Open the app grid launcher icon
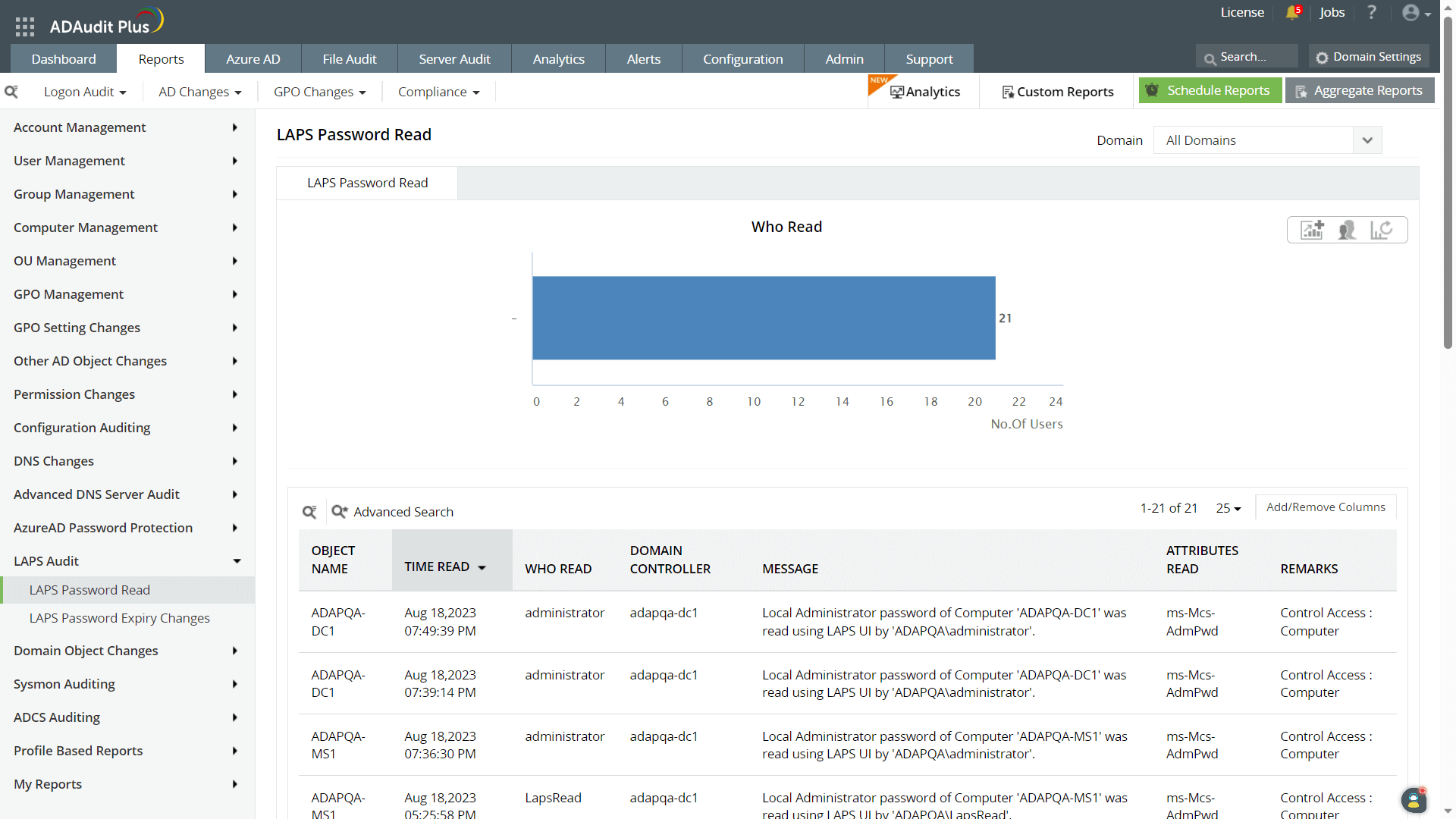The image size is (1456, 819). 25,27
